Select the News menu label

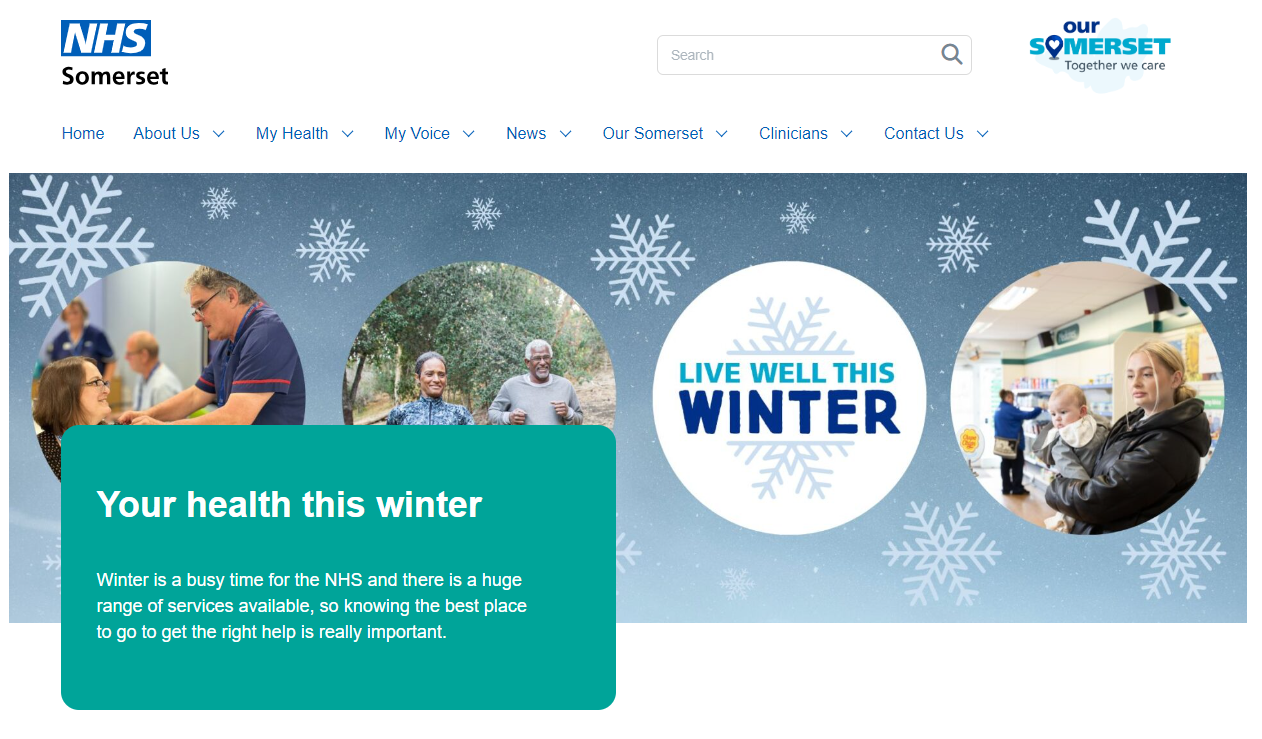point(526,133)
